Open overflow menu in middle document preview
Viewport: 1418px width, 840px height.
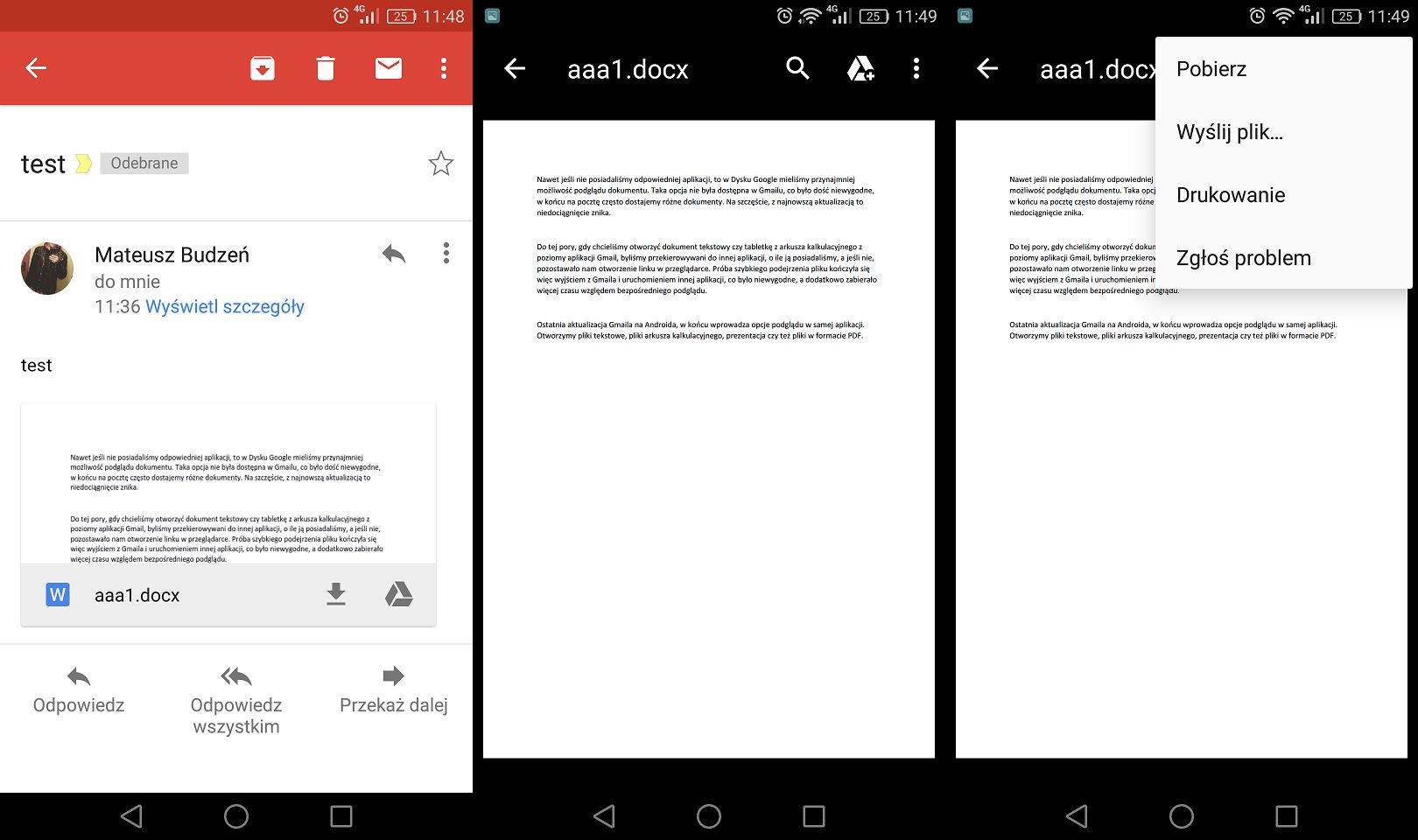click(x=916, y=68)
